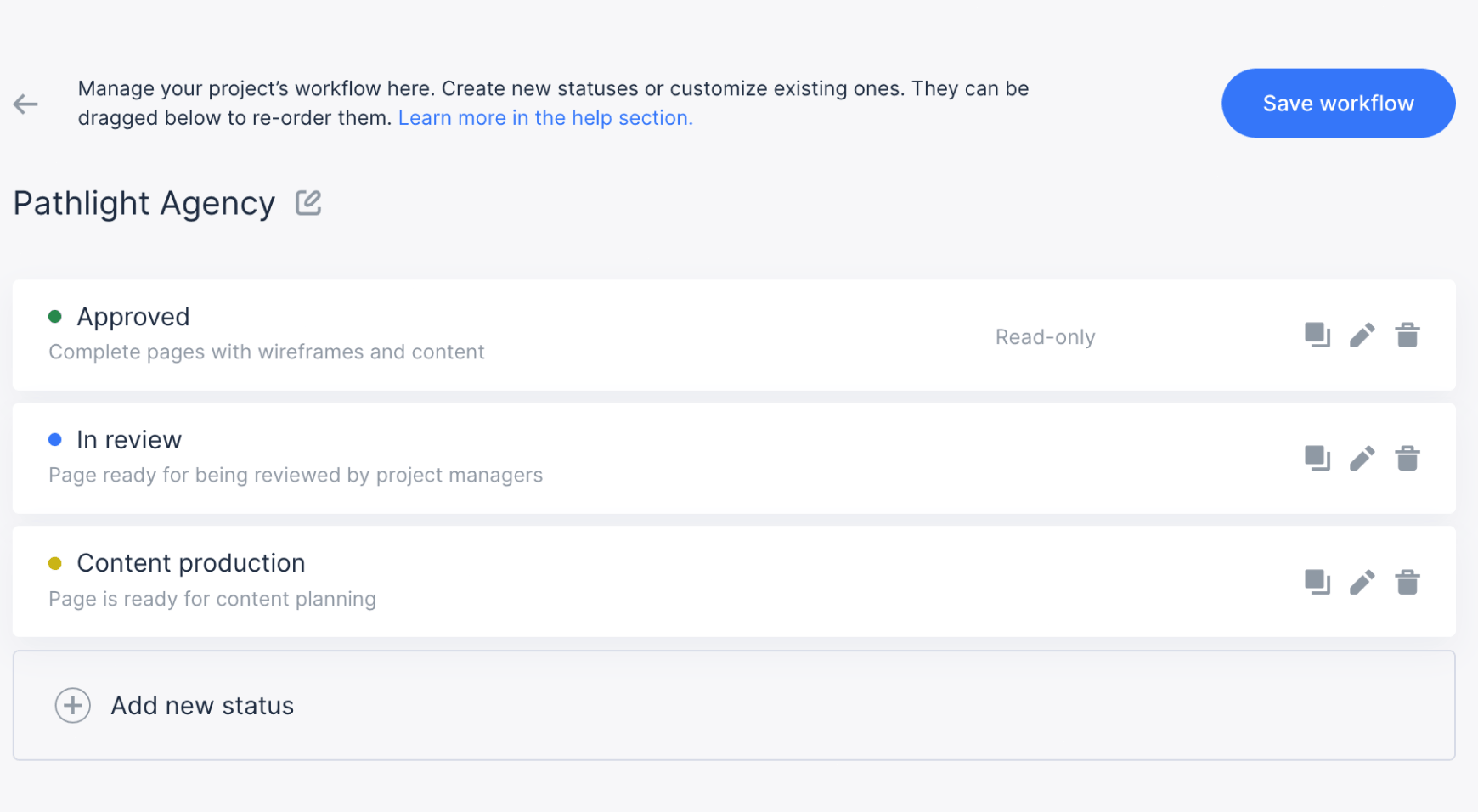1478x812 pixels.
Task: Duplicate the Approved status
Action: (1317, 335)
